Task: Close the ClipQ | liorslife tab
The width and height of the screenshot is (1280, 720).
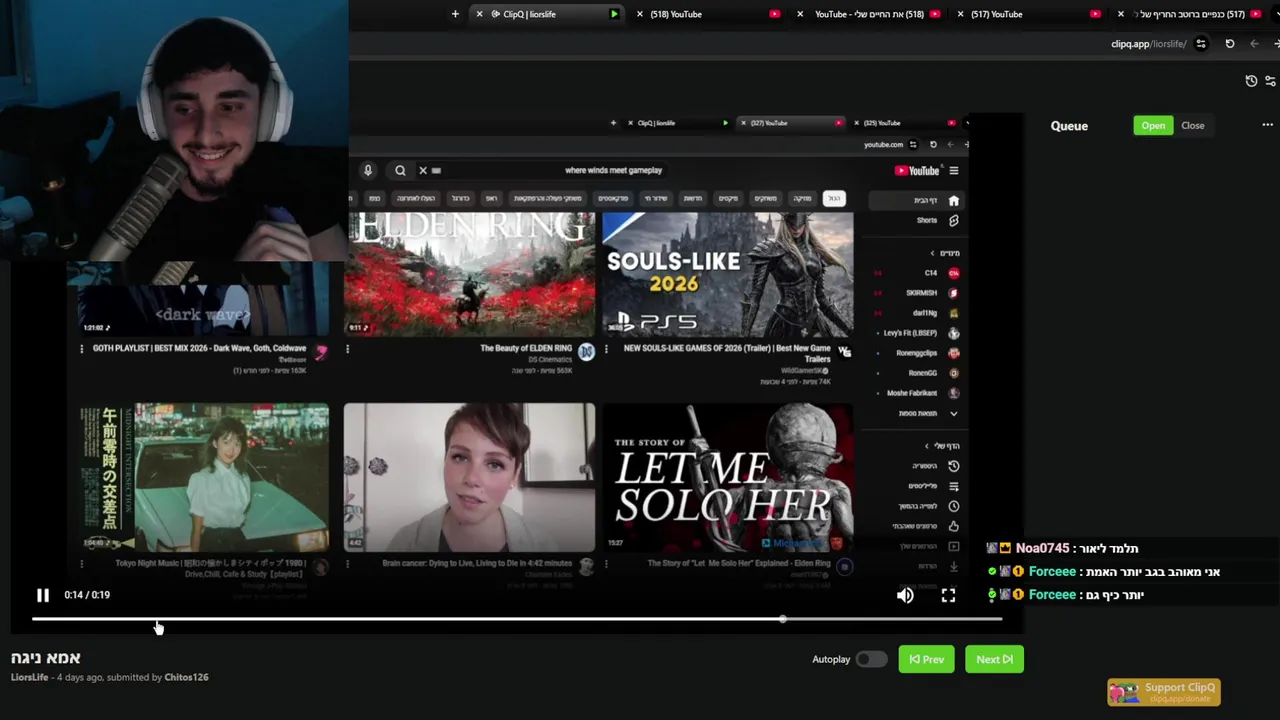Action: point(479,14)
